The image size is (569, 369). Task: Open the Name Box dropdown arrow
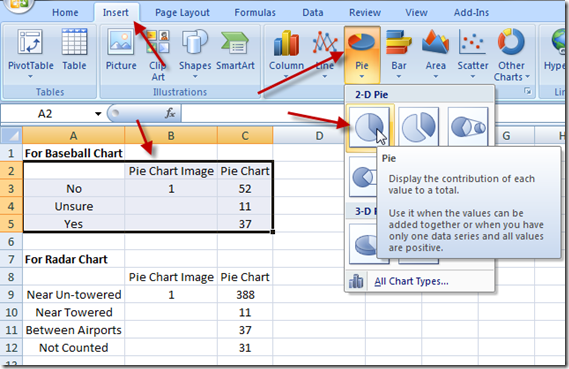click(x=98, y=114)
